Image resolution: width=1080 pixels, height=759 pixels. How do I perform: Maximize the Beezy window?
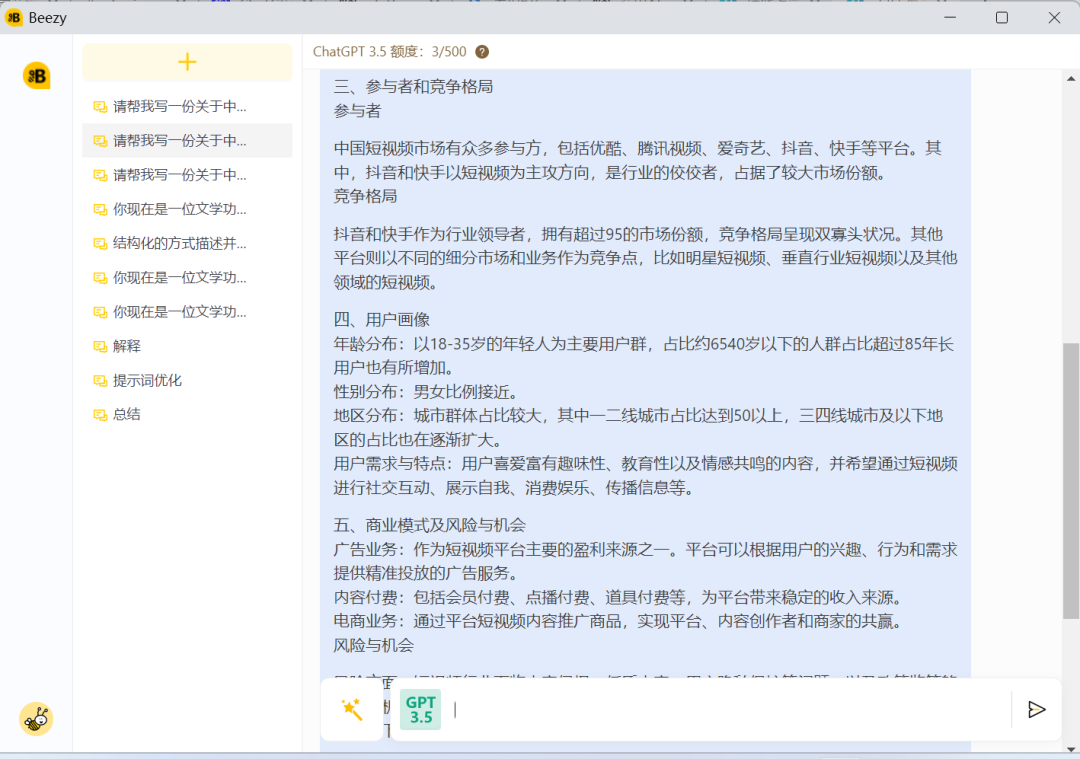click(1002, 17)
